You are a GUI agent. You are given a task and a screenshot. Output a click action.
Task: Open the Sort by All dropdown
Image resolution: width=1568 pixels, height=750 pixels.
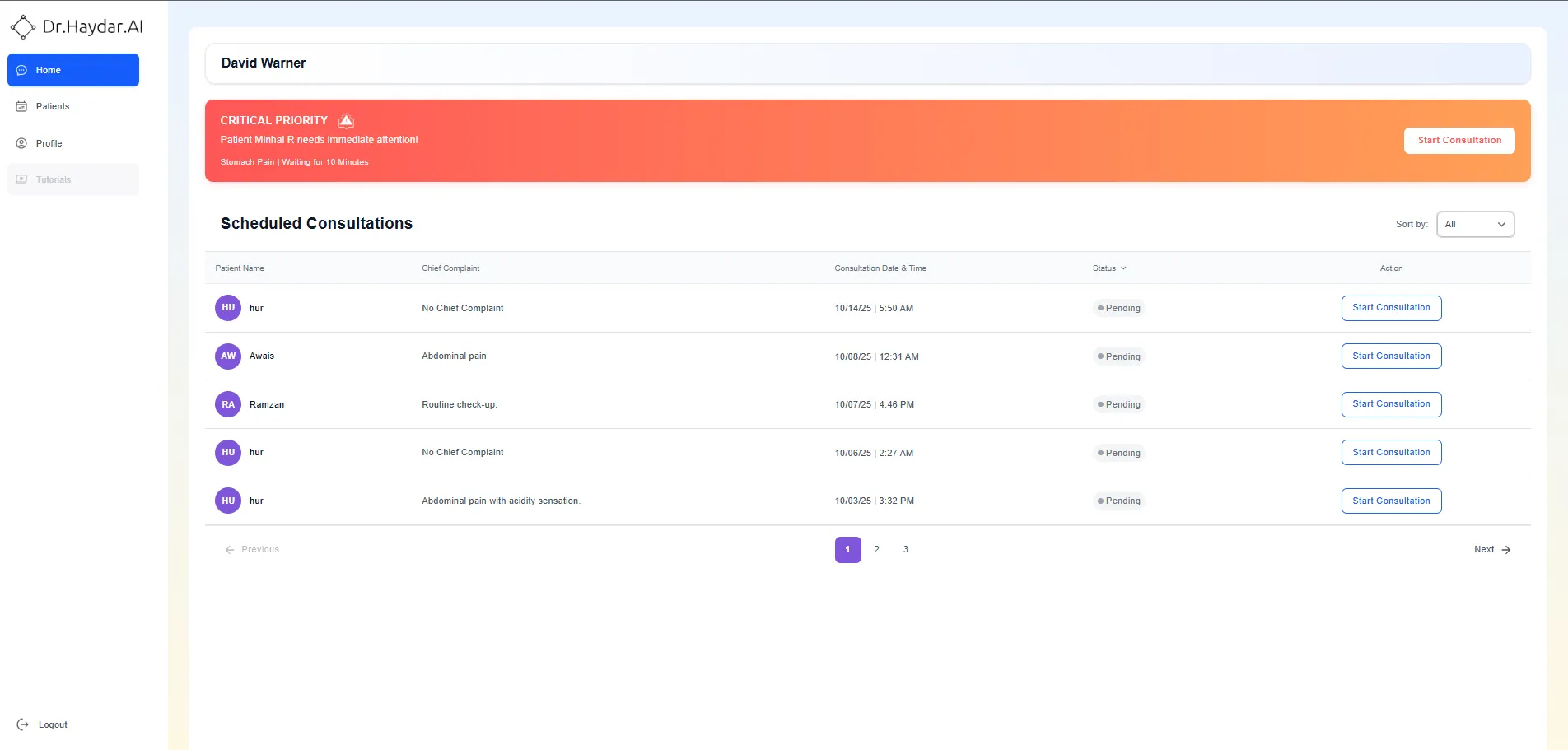click(1475, 224)
